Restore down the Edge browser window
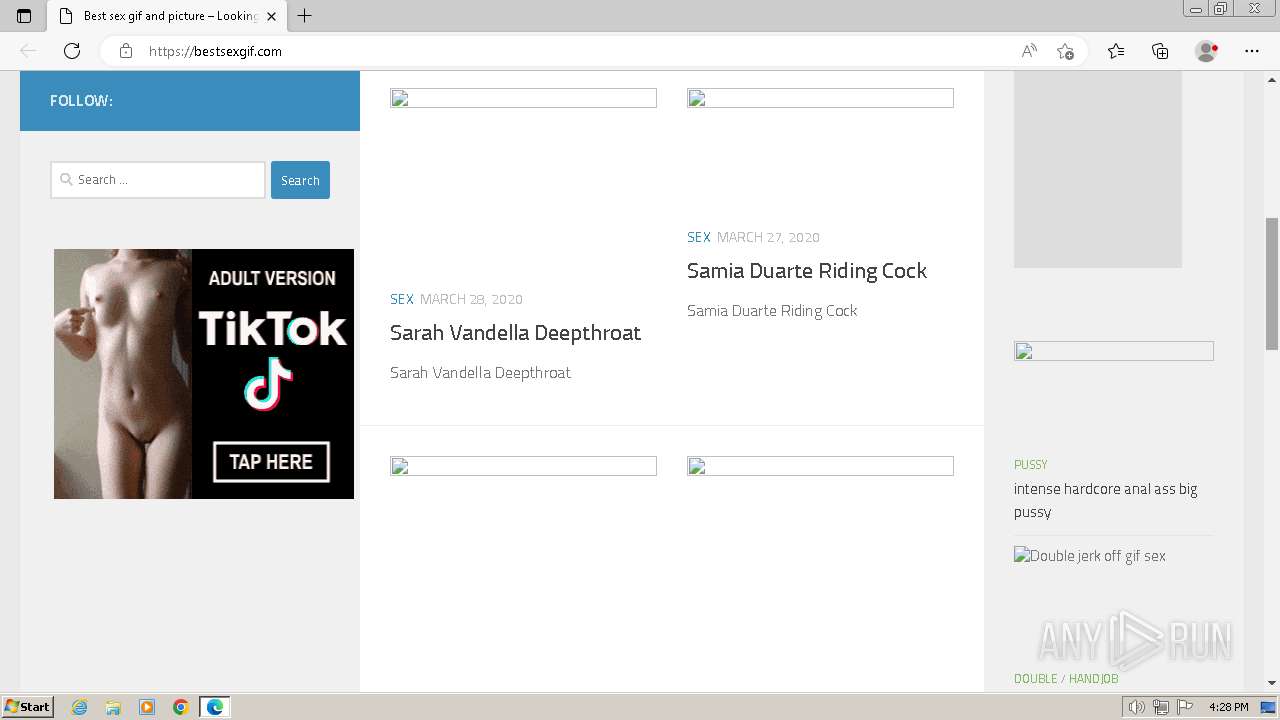Screen dimensions: 1280x720 coord(1221,9)
